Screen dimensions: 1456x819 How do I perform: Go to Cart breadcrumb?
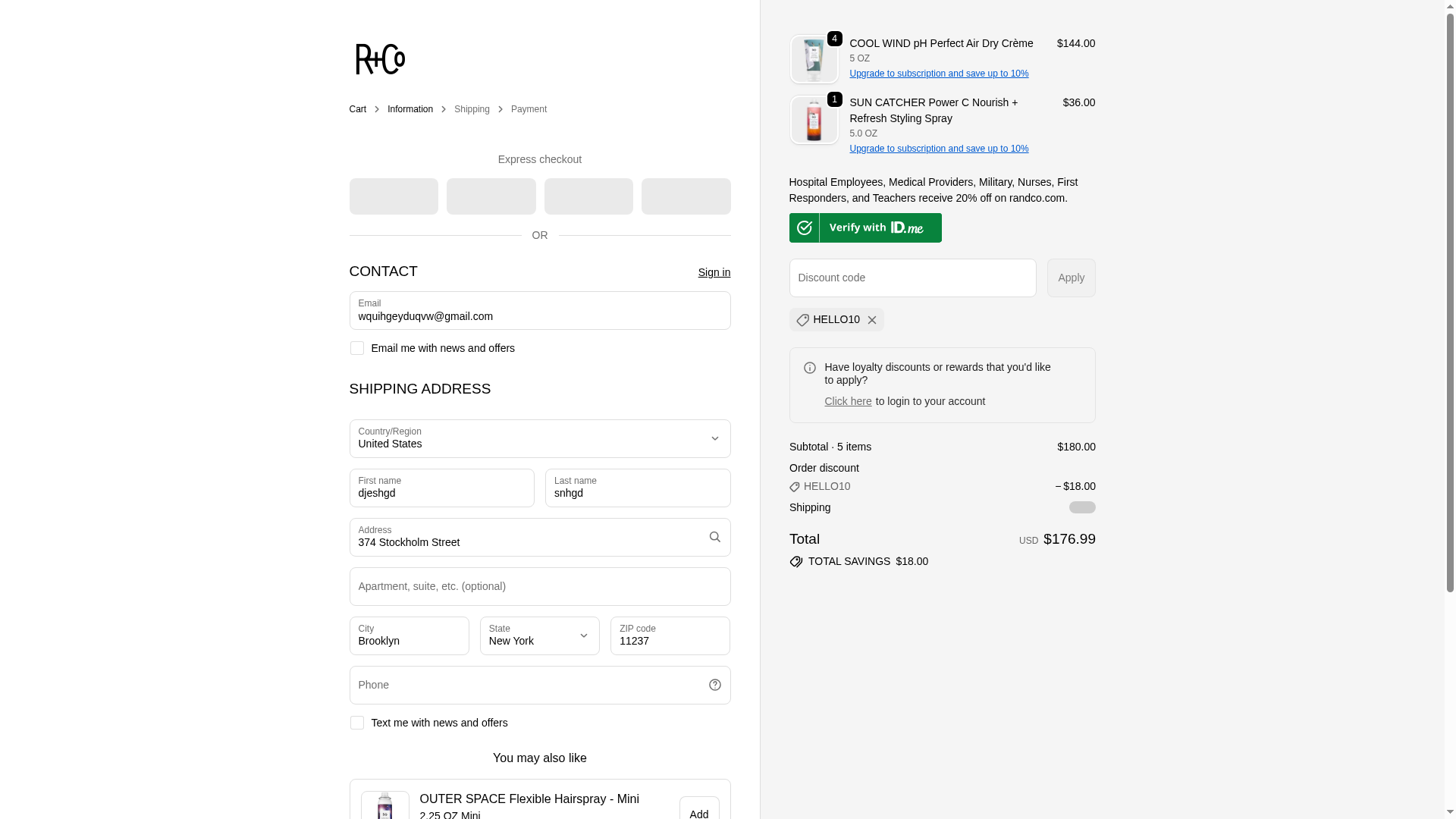[x=357, y=109]
